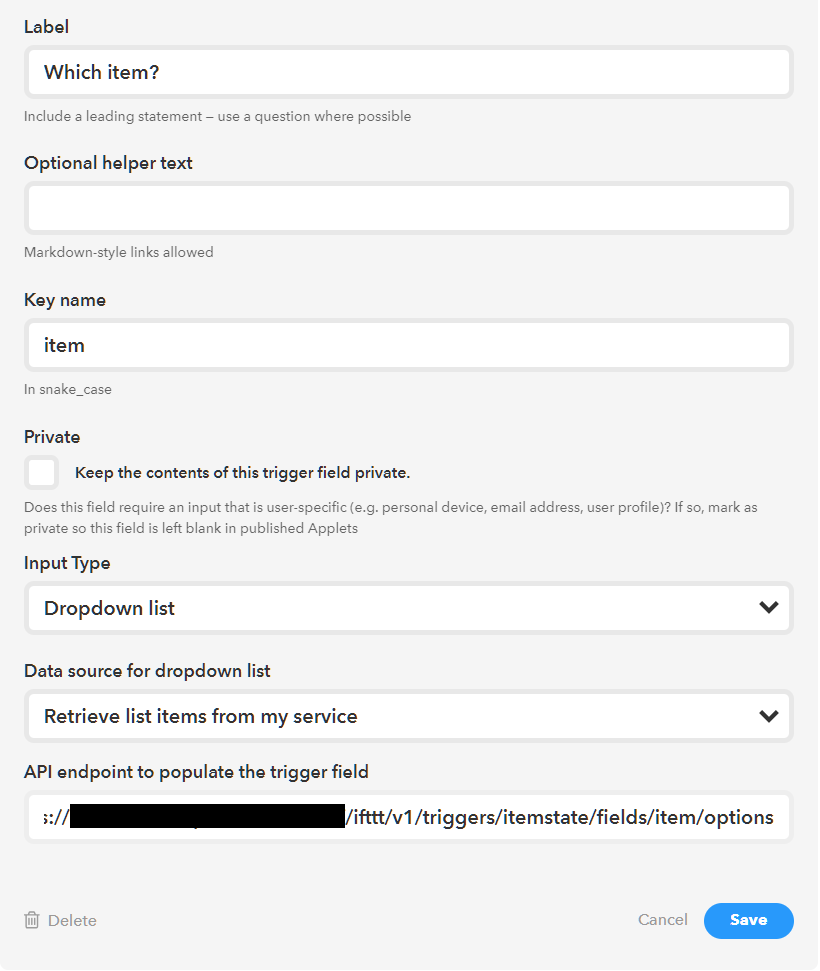Click the Cancel link
820x971 pixels.
[x=663, y=920]
